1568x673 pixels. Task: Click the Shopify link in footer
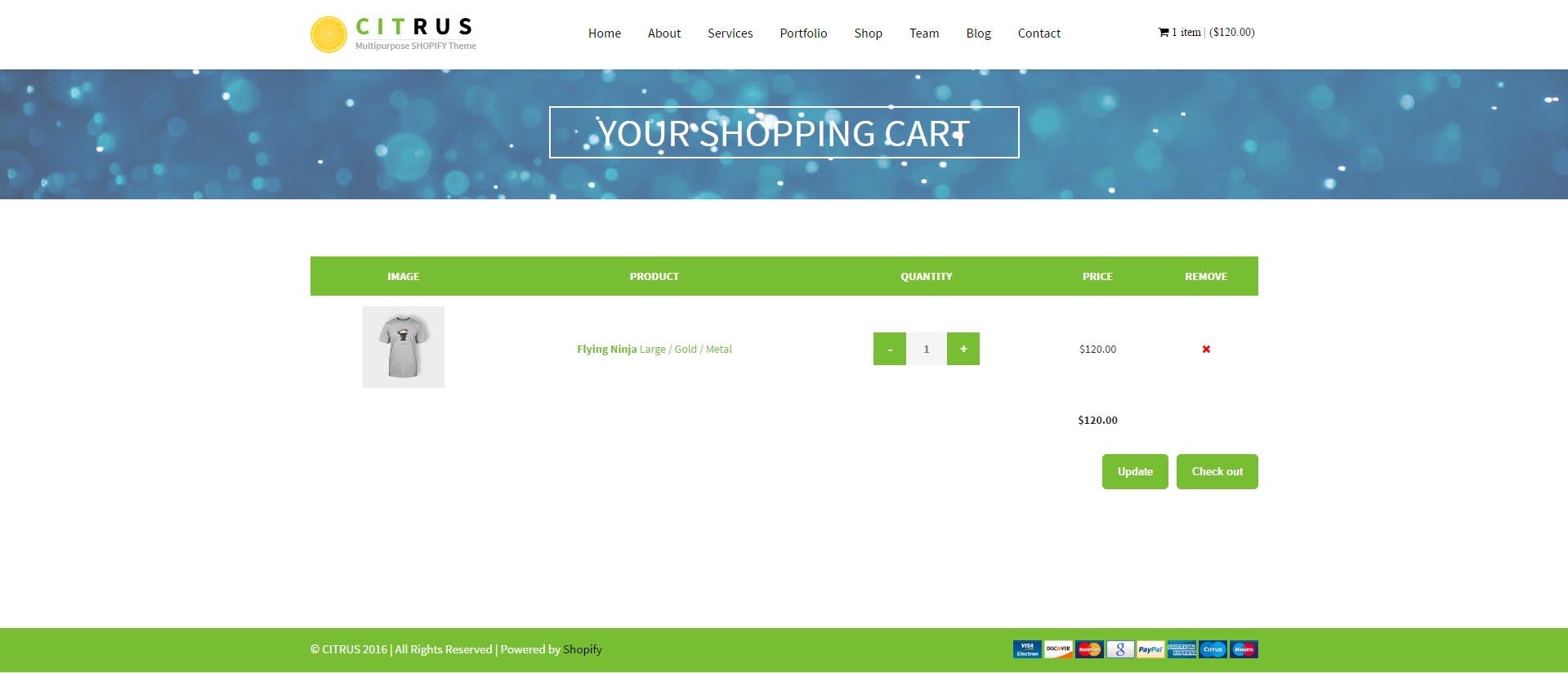pyautogui.click(x=583, y=649)
